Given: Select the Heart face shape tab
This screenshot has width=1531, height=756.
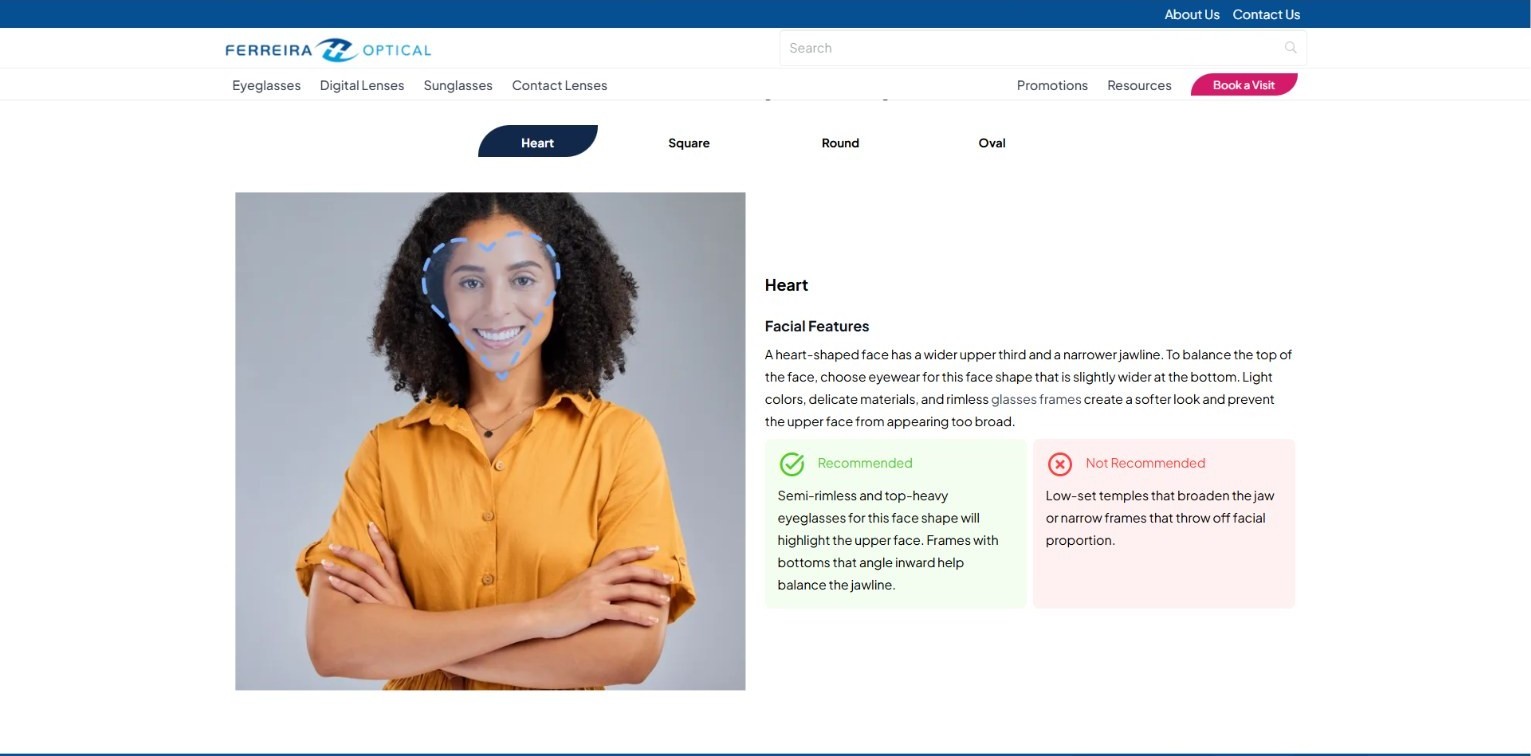Looking at the screenshot, I should pyautogui.click(x=538, y=142).
